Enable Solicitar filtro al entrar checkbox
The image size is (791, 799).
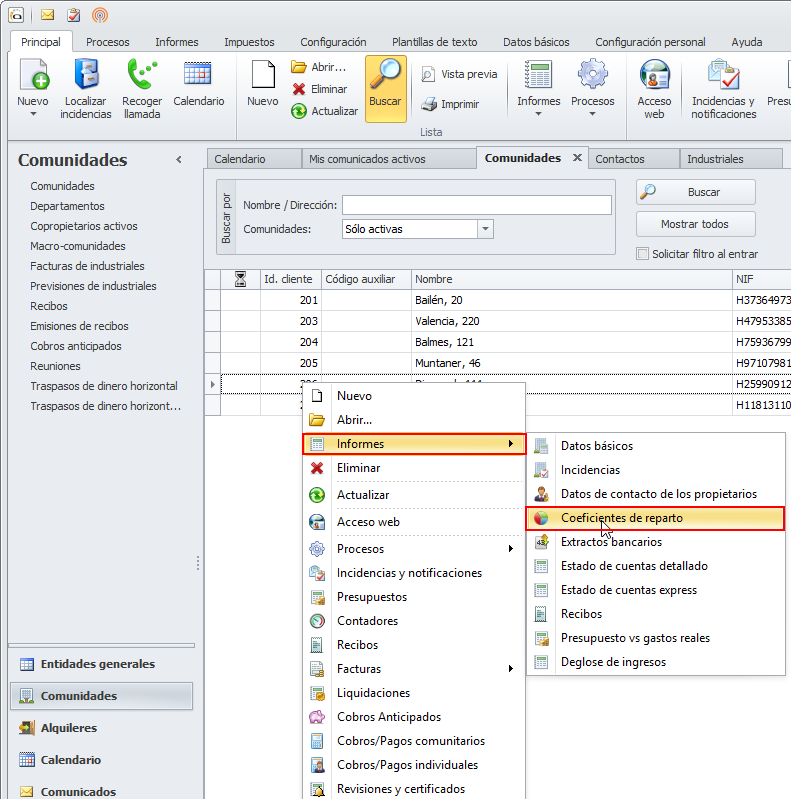[x=643, y=255]
